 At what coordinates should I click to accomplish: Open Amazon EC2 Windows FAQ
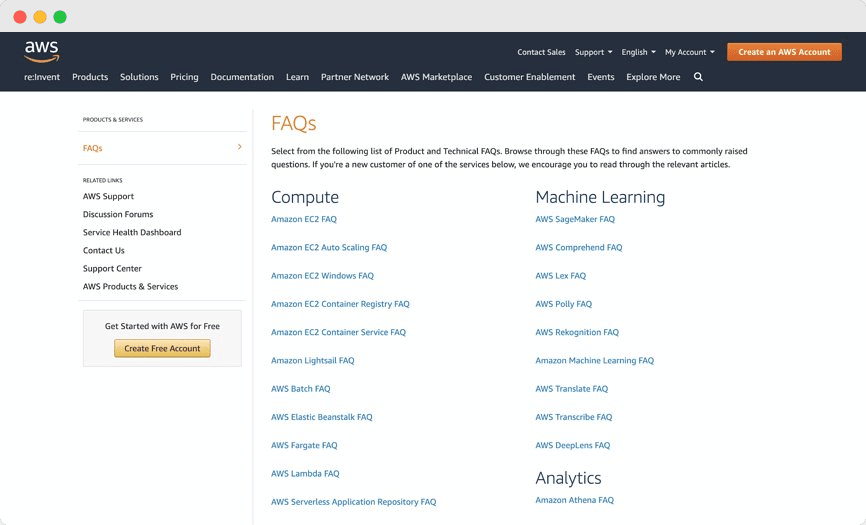click(x=323, y=275)
